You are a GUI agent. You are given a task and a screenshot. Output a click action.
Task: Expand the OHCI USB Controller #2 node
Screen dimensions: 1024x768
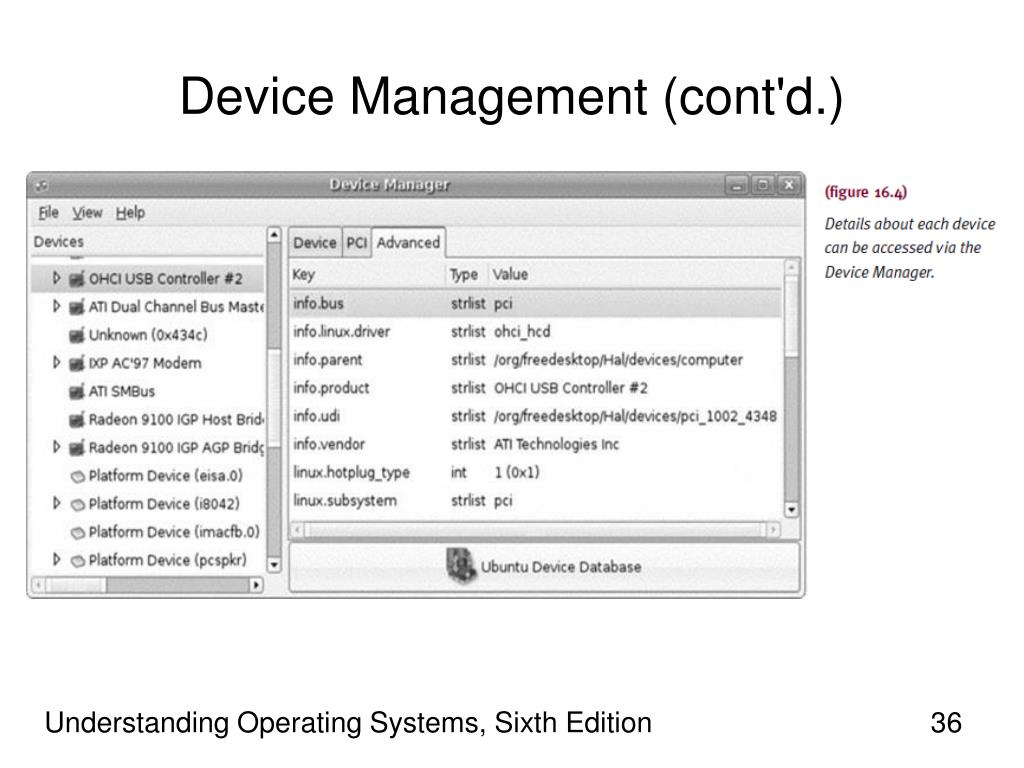click(56, 278)
